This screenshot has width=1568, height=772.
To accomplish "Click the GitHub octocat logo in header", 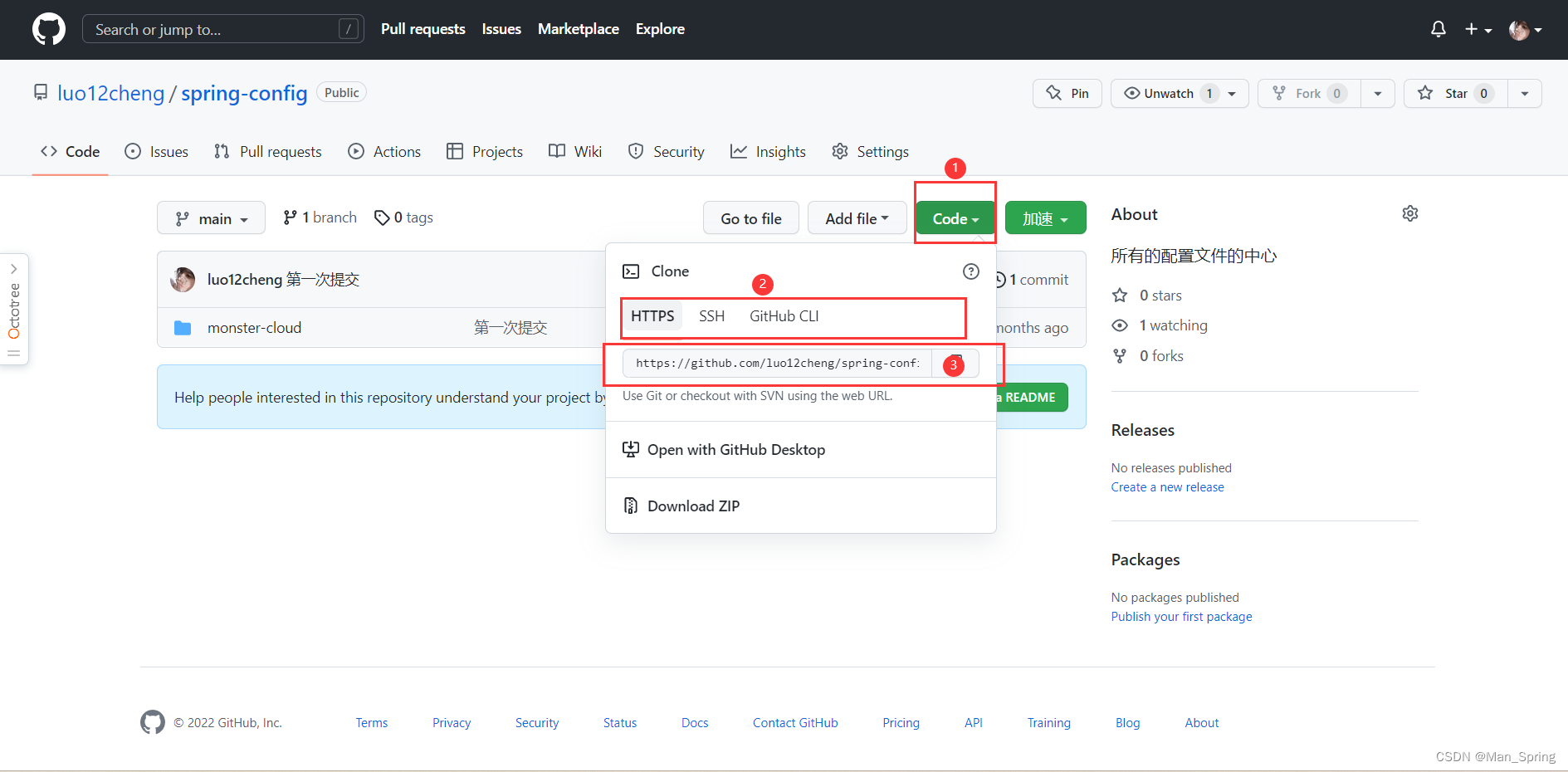I will pos(49,29).
